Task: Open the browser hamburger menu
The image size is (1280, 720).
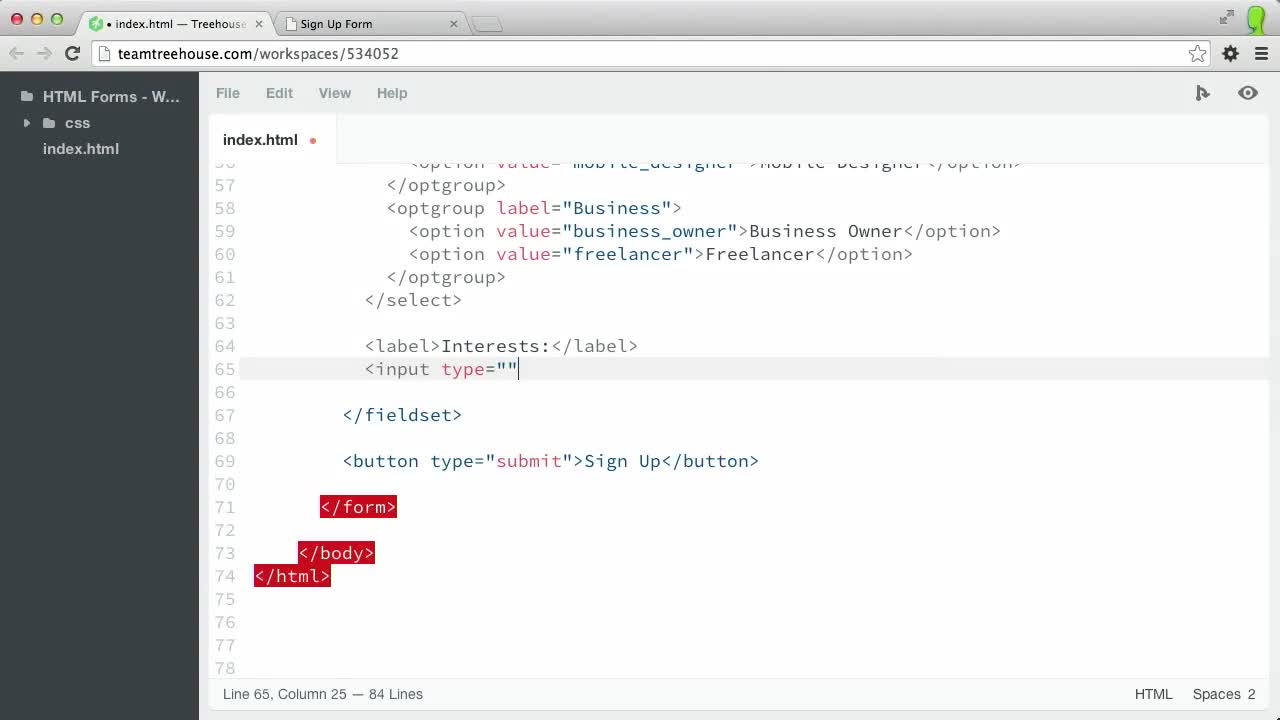Action: pos(1260,53)
